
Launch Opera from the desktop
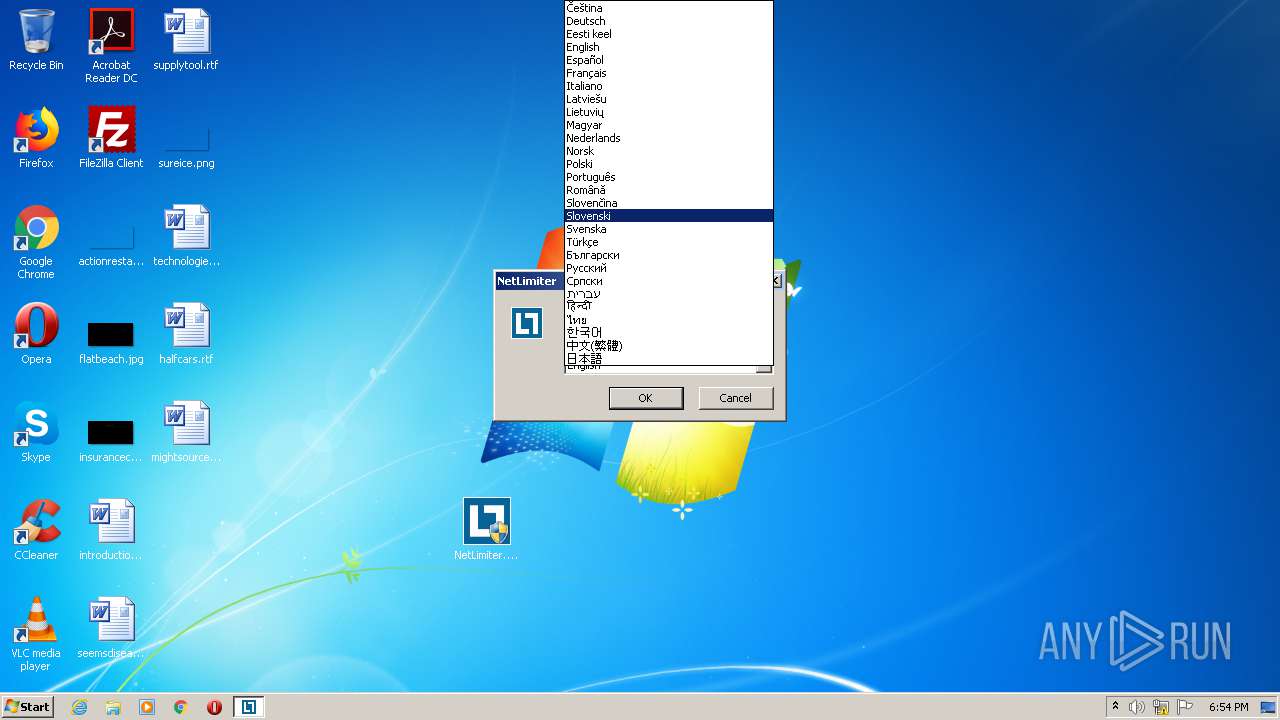[36, 334]
